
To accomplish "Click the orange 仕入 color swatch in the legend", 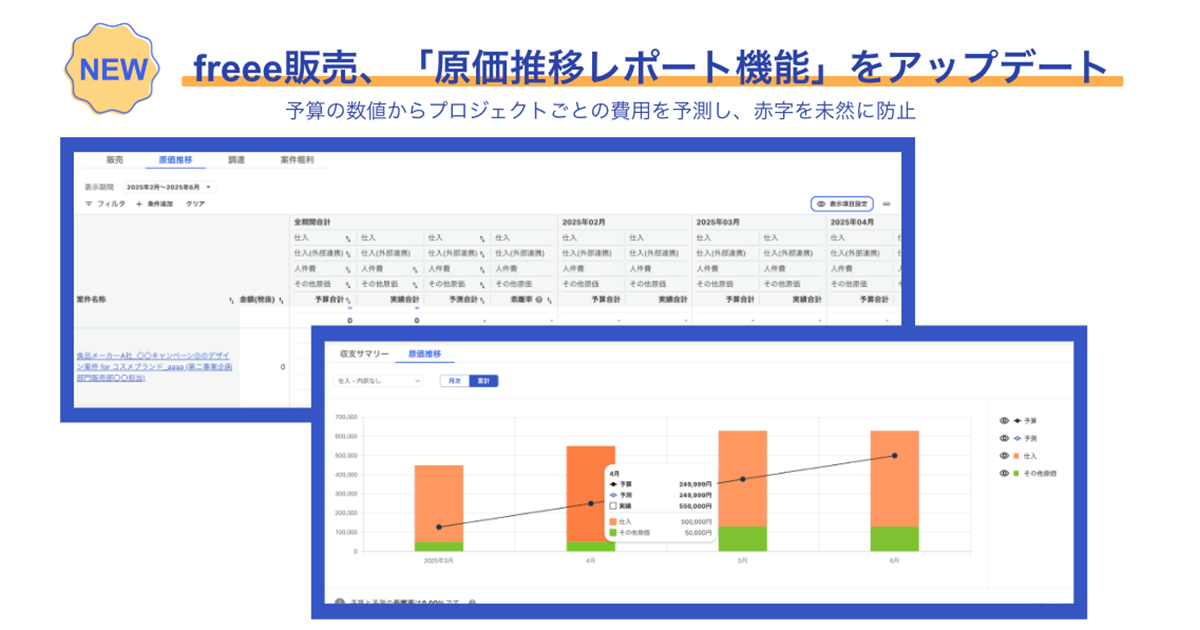I will [1016, 455].
